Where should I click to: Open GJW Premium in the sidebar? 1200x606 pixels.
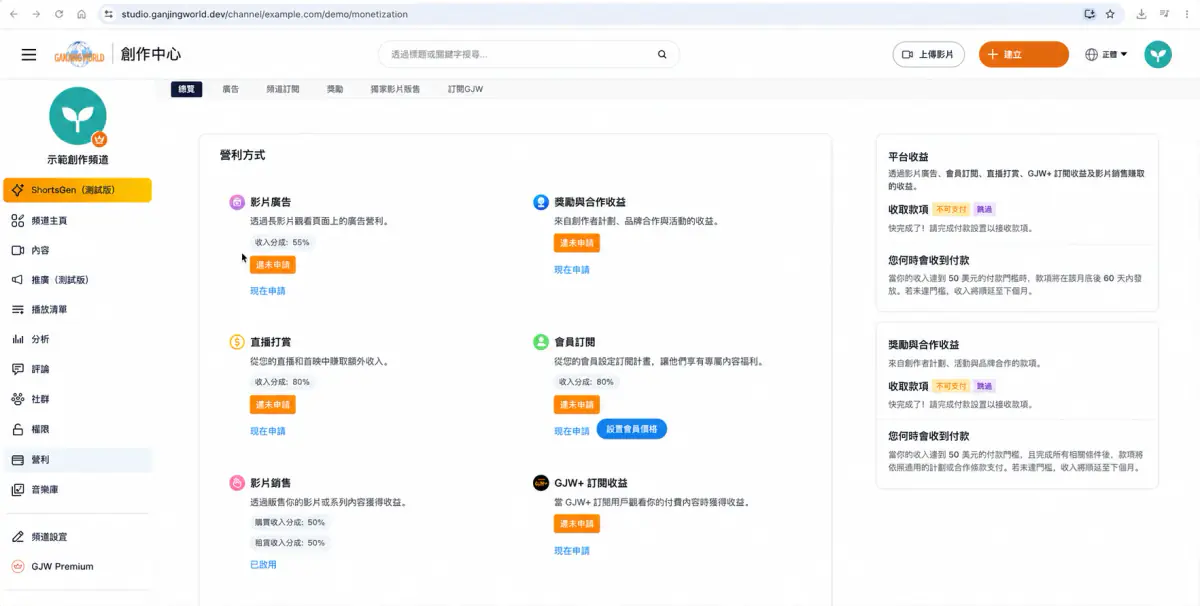[77, 566]
